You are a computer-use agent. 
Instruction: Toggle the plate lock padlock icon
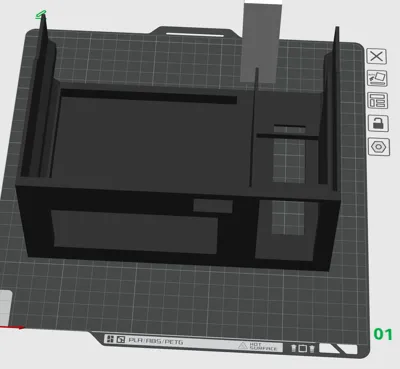[378, 123]
